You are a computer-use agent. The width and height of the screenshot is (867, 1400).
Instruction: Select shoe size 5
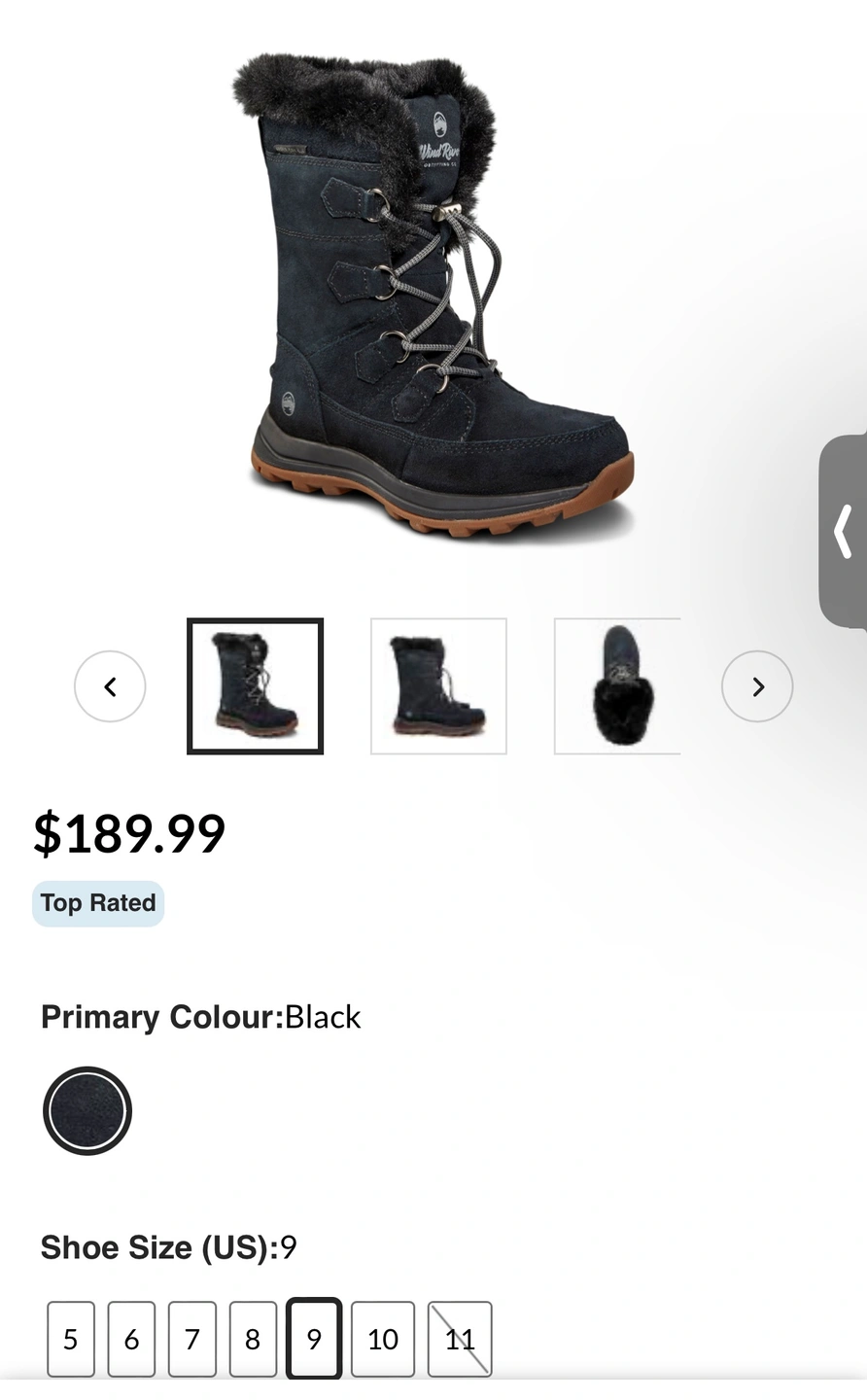click(x=71, y=1340)
